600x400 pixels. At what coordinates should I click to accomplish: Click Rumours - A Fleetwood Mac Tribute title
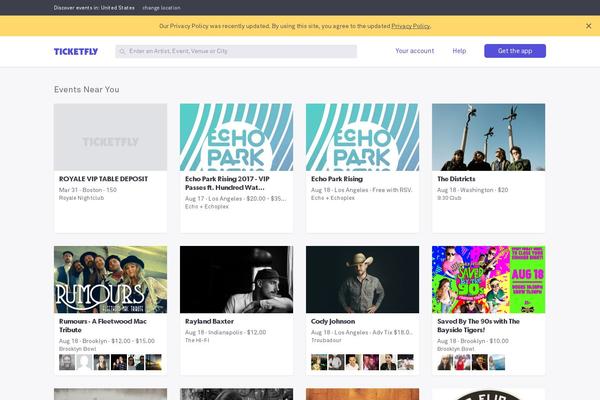[x=103, y=325]
